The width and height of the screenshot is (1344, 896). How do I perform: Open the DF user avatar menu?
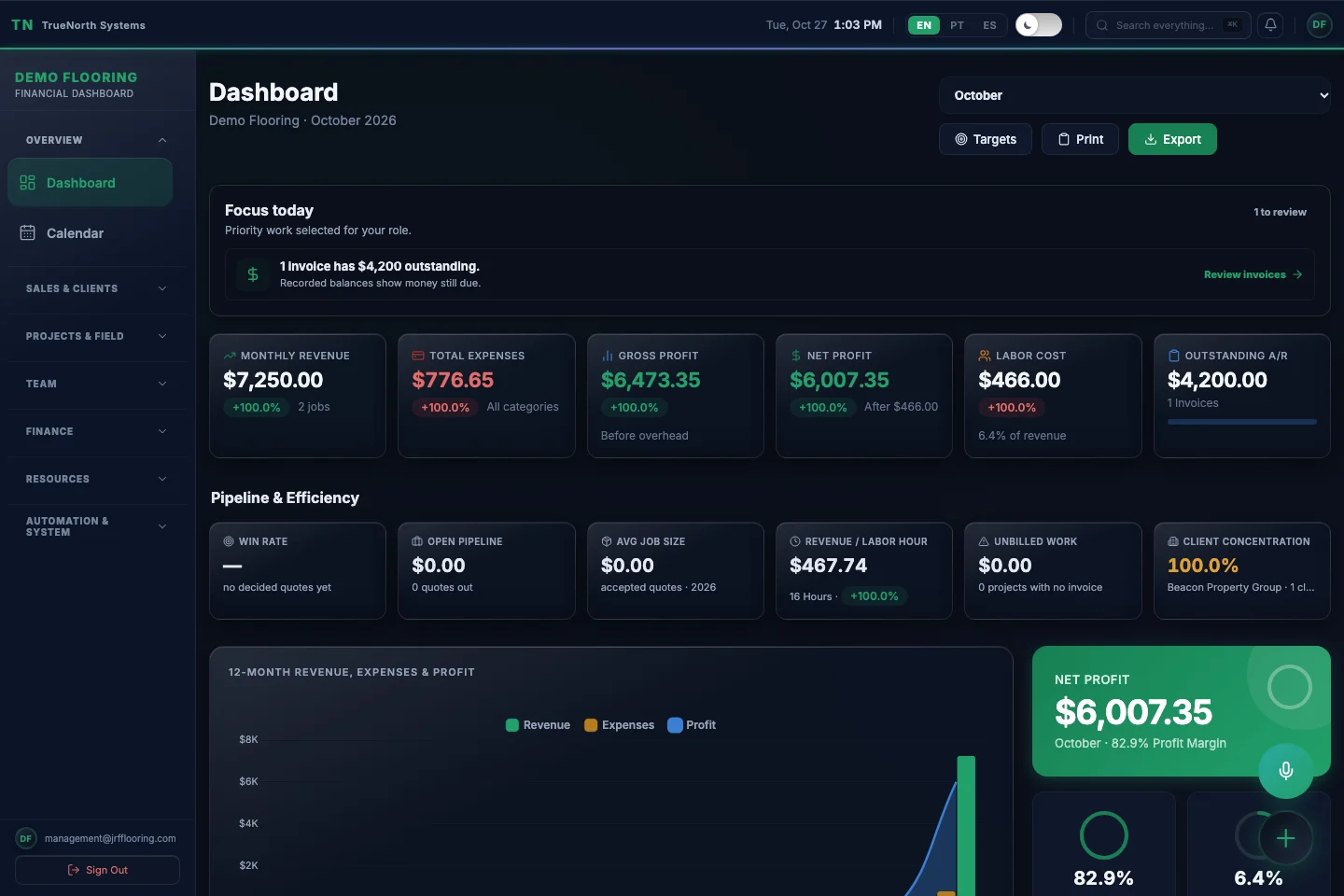point(1319,25)
